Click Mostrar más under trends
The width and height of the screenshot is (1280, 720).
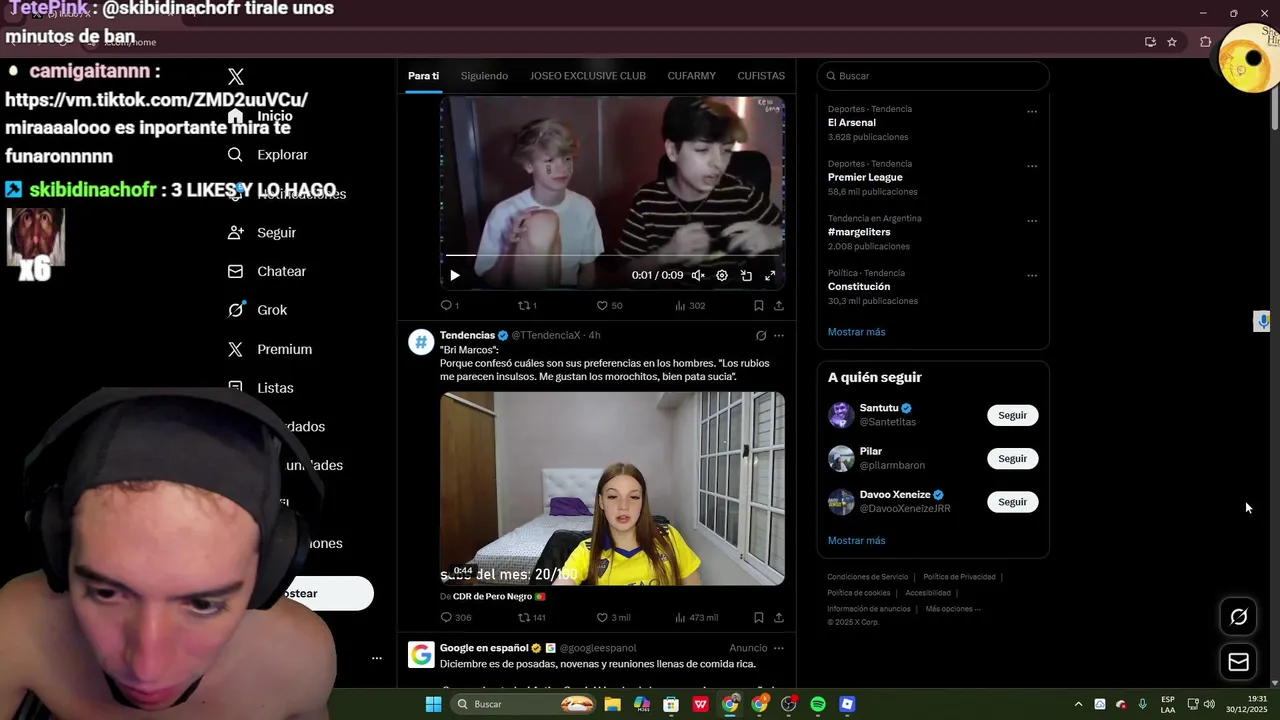[x=856, y=332]
